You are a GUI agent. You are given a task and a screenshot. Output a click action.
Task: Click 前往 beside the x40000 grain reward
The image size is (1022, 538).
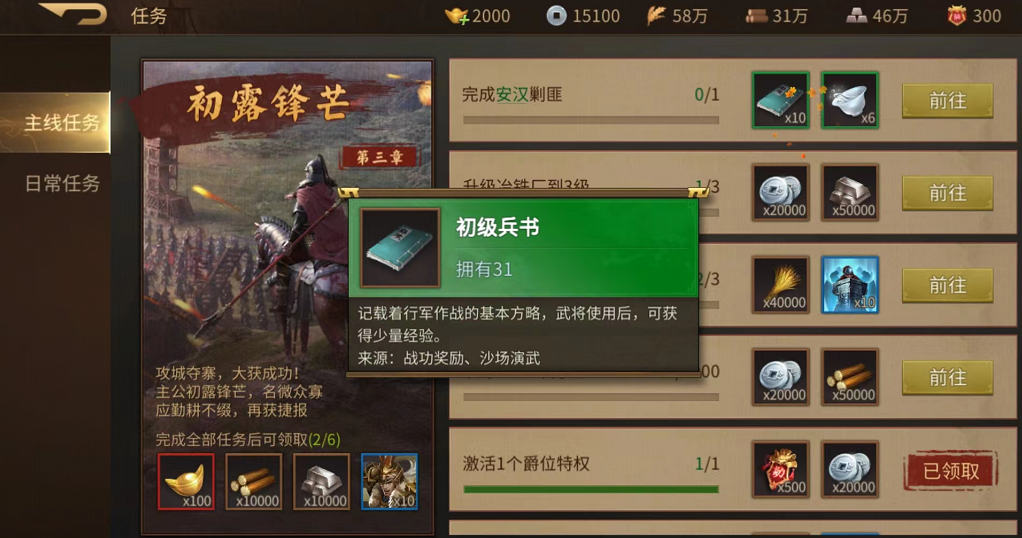coord(947,285)
